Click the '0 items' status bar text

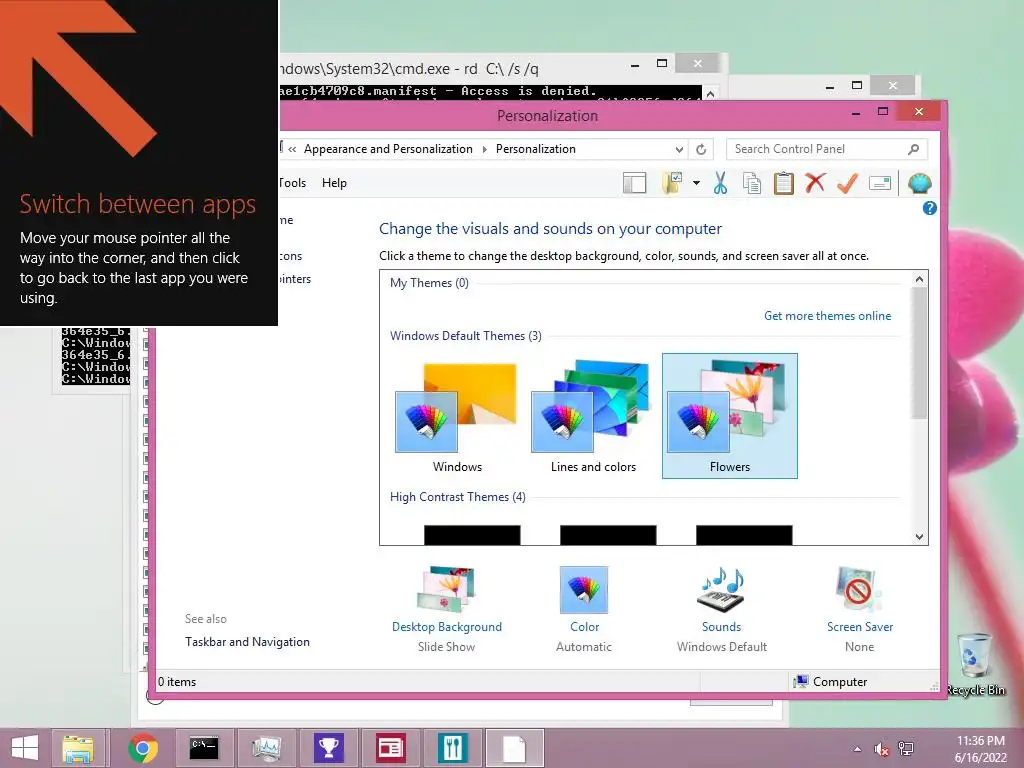click(177, 682)
